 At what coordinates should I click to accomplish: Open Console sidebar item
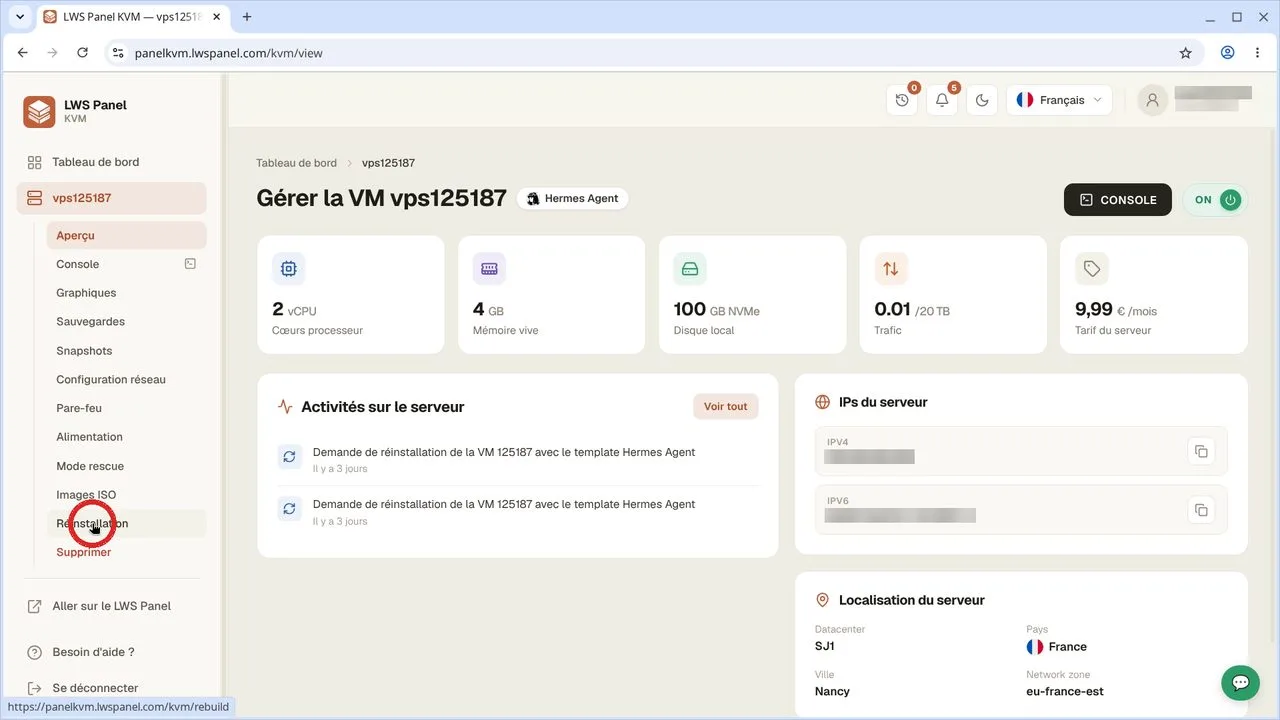pos(126,264)
